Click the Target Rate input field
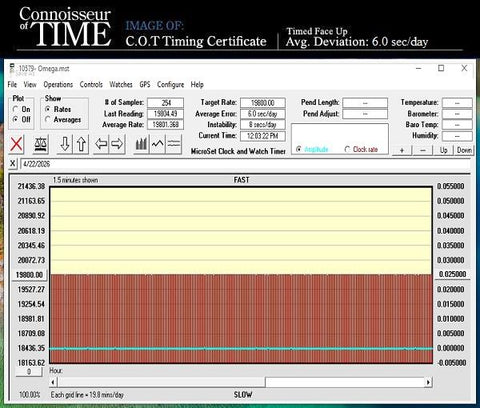This screenshot has width=480, height=408. pyautogui.click(x=263, y=103)
